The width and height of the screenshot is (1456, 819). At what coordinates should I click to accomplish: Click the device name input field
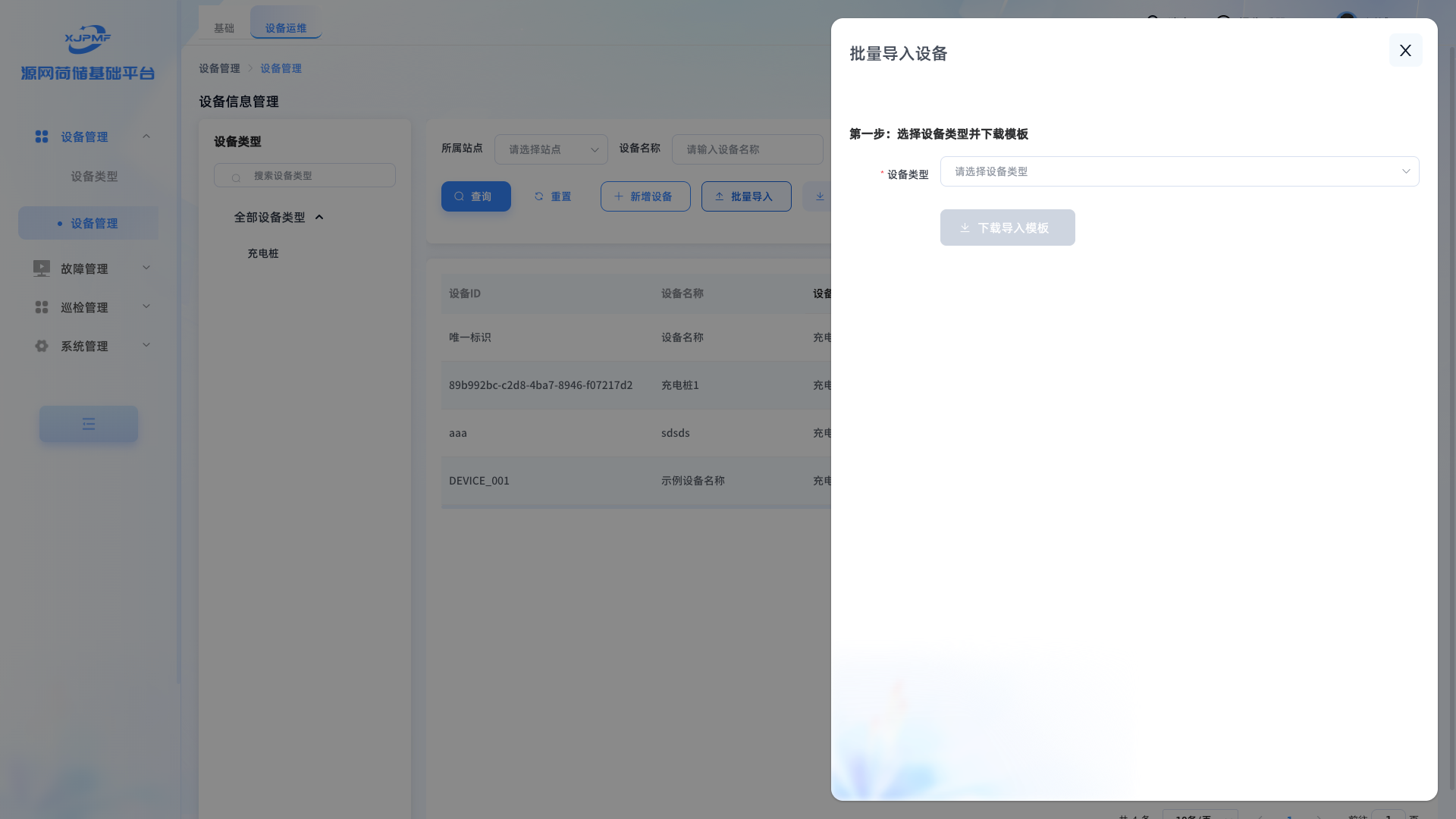(747, 149)
